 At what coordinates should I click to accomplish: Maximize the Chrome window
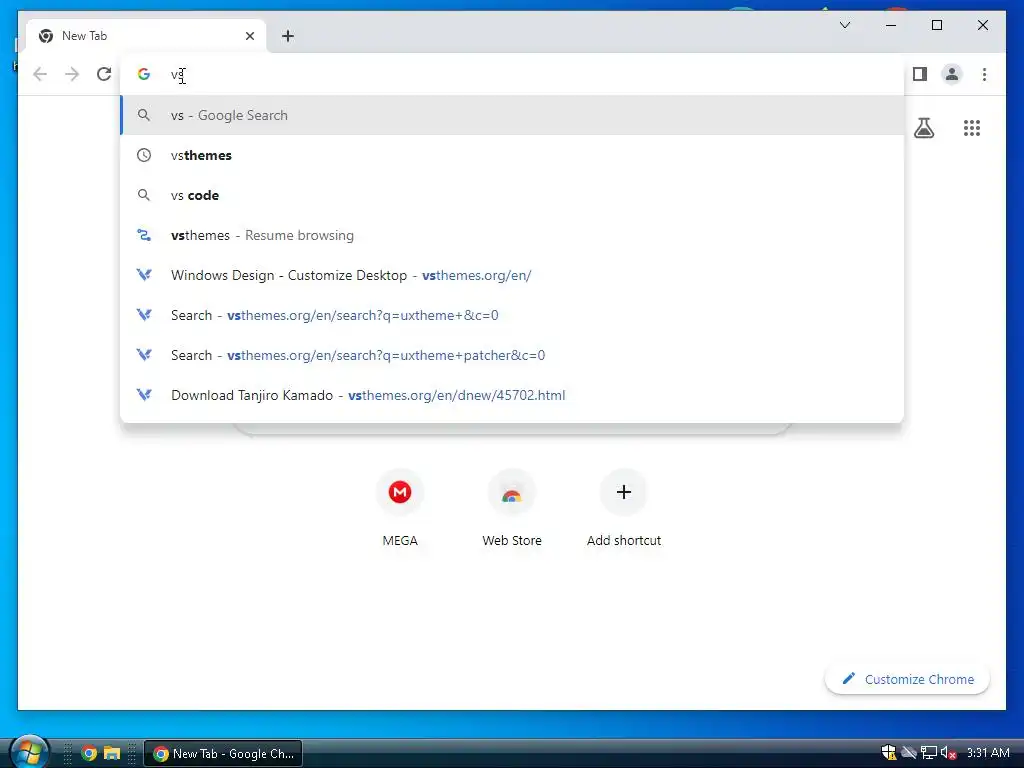pos(937,25)
